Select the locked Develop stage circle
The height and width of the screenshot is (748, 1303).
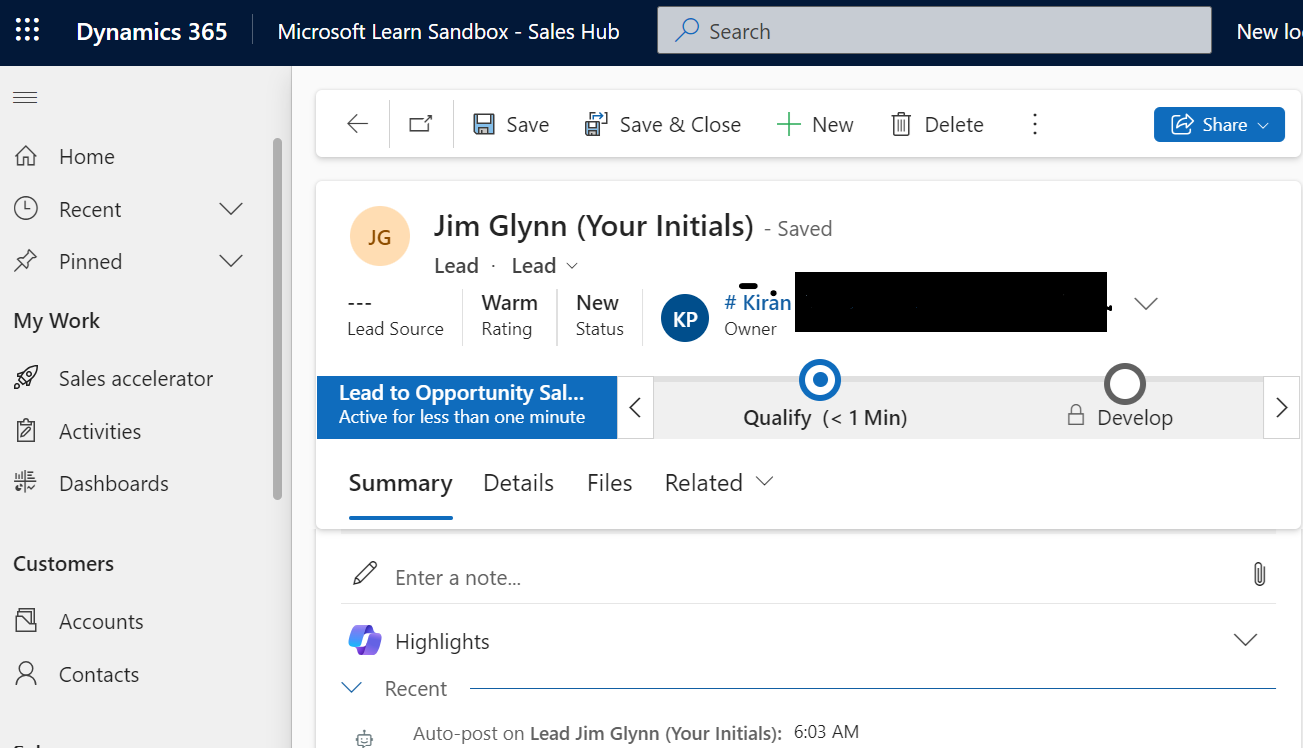click(1125, 383)
